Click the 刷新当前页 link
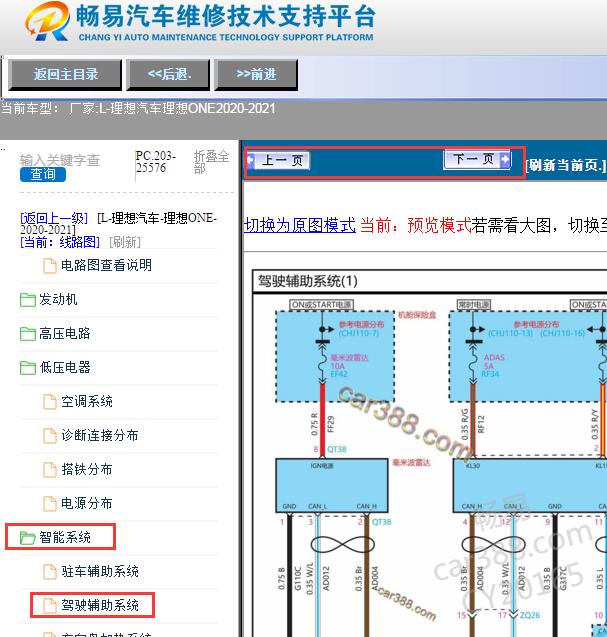607x637 pixels. 566,165
